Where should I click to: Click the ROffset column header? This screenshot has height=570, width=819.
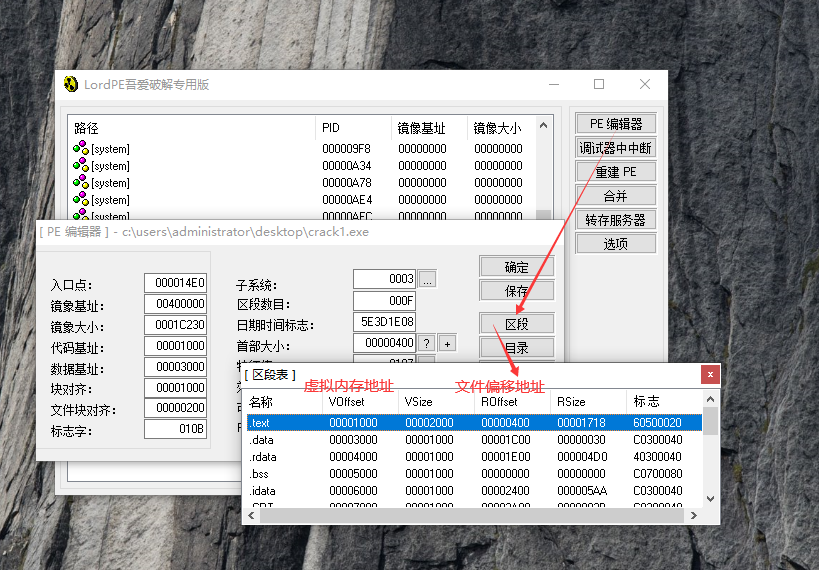point(512,402)
